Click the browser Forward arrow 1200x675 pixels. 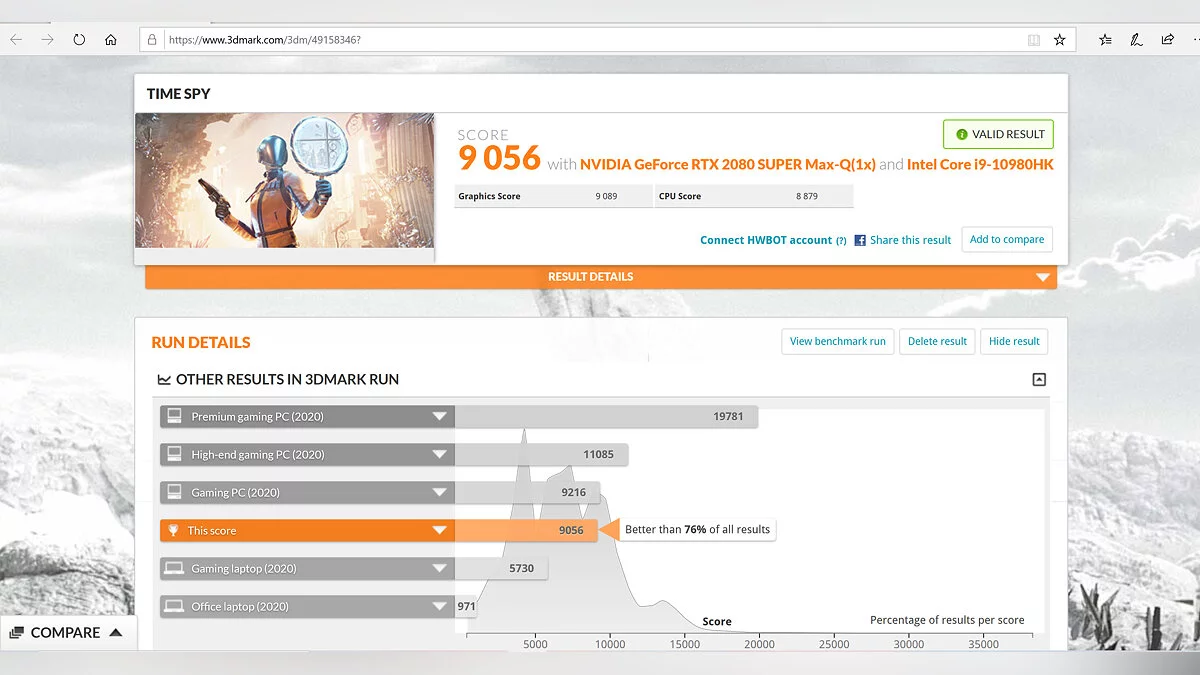[47, 40]
